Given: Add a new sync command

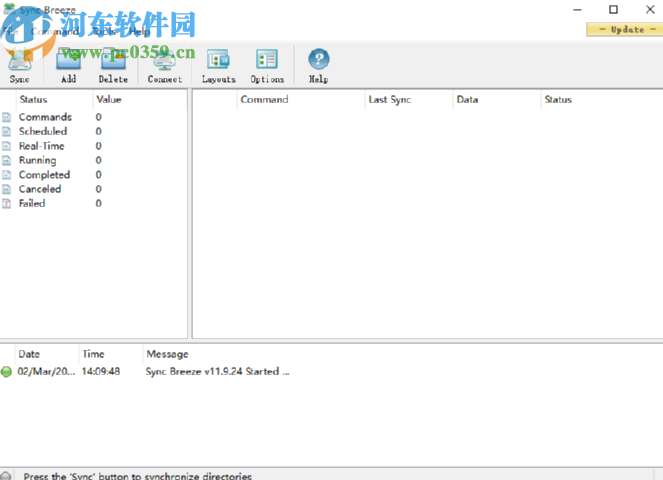Looking at the screenshot, I should coord(68,66).
